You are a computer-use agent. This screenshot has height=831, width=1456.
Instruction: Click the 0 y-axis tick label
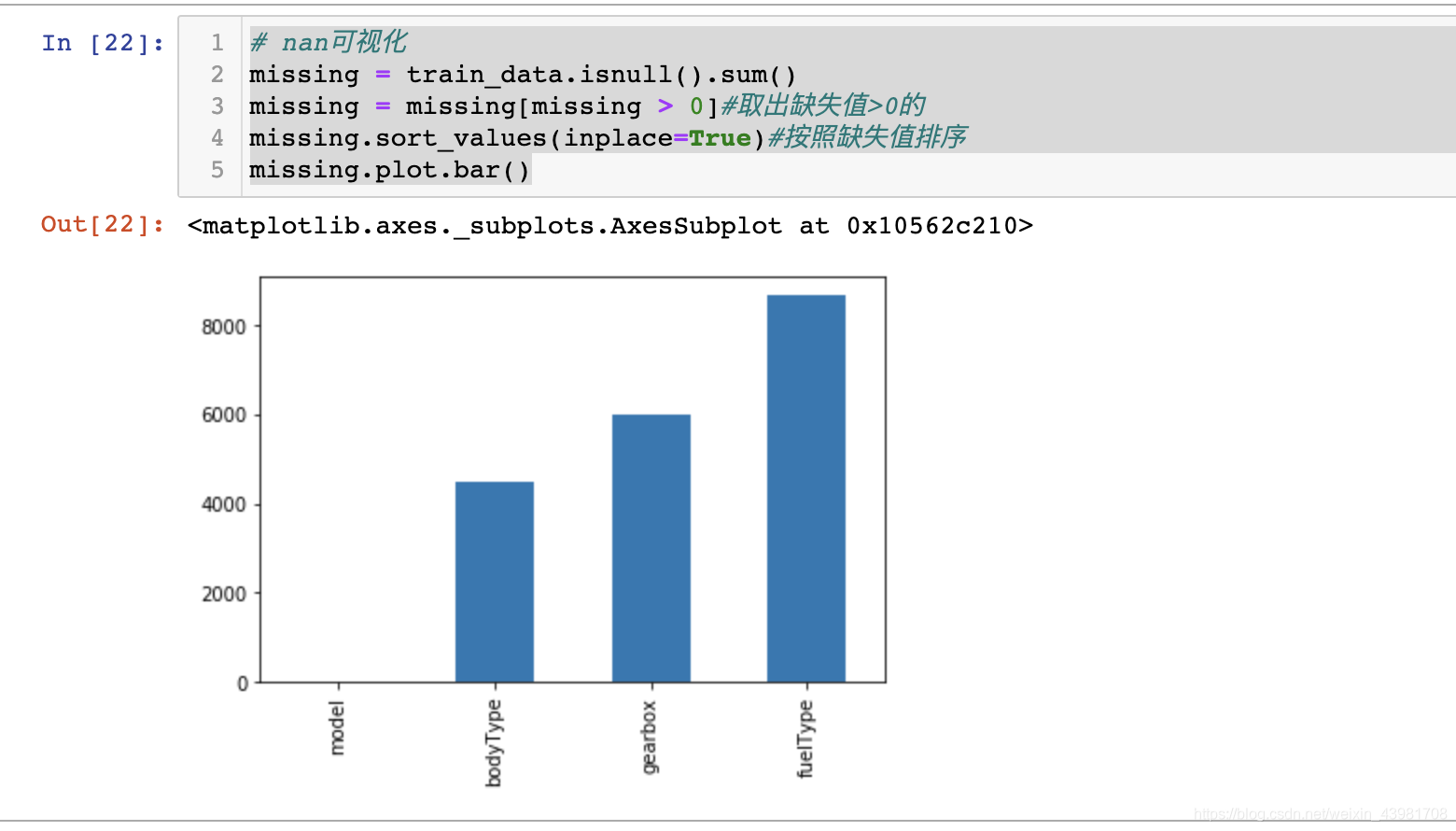coord(243,683)
